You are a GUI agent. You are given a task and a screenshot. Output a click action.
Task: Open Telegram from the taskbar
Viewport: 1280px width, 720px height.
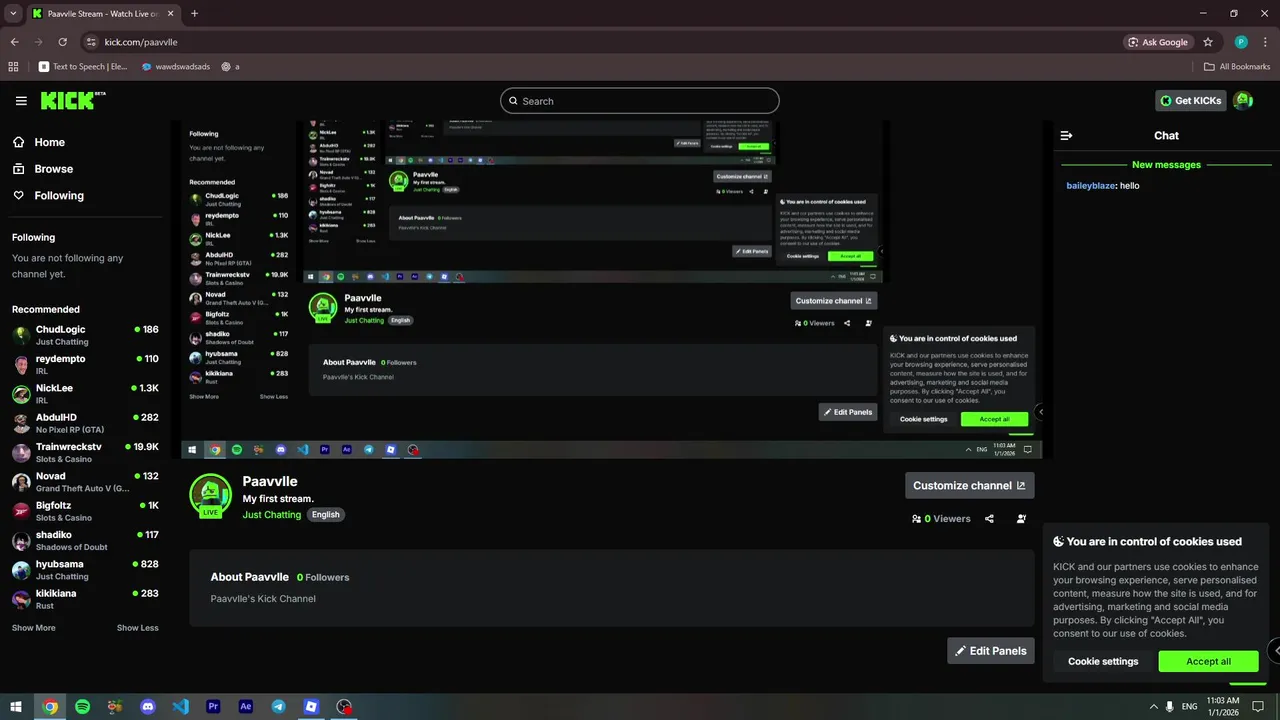click(279, 706)
